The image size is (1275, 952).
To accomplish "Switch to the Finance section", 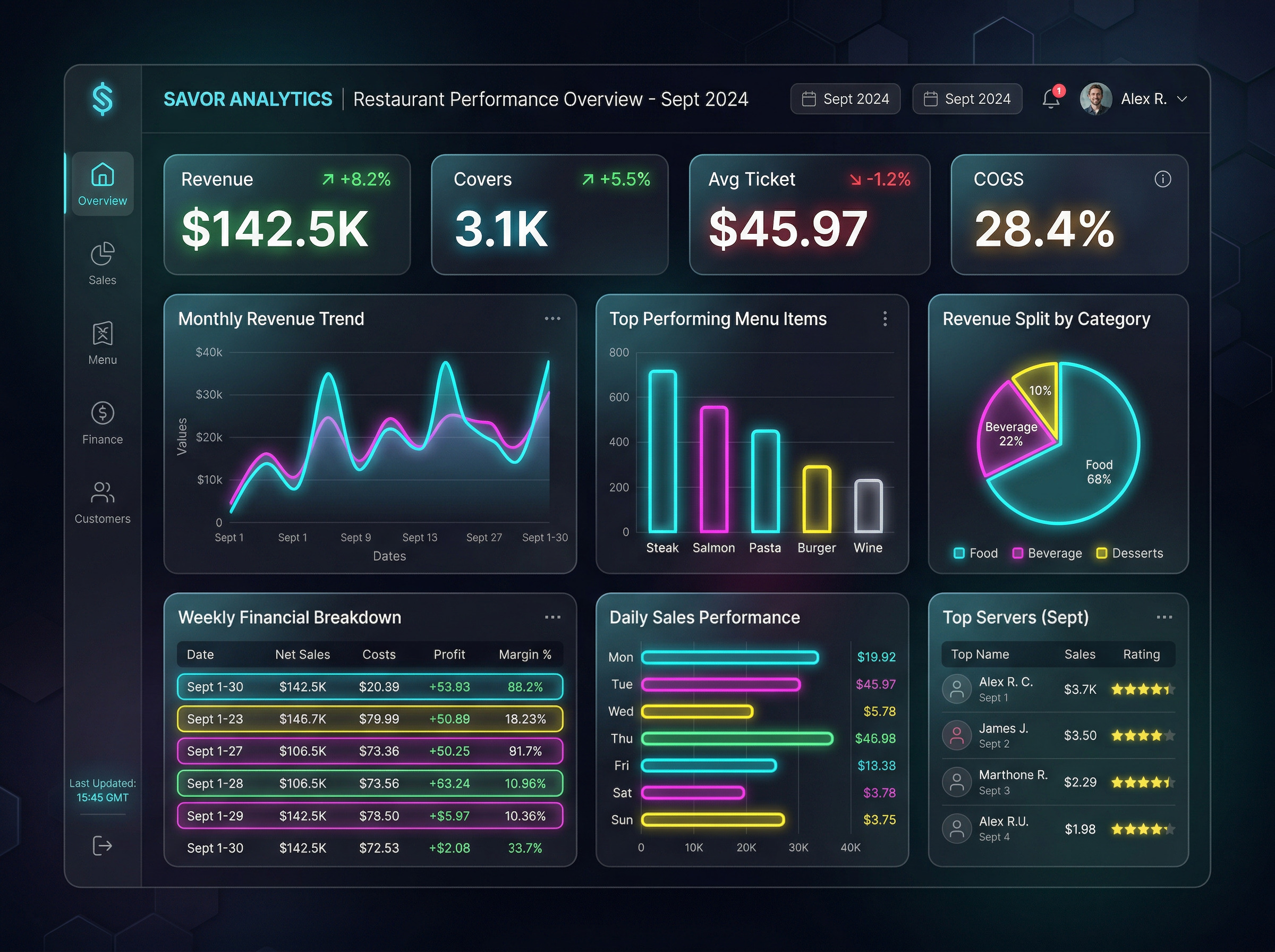I will 103,423.
